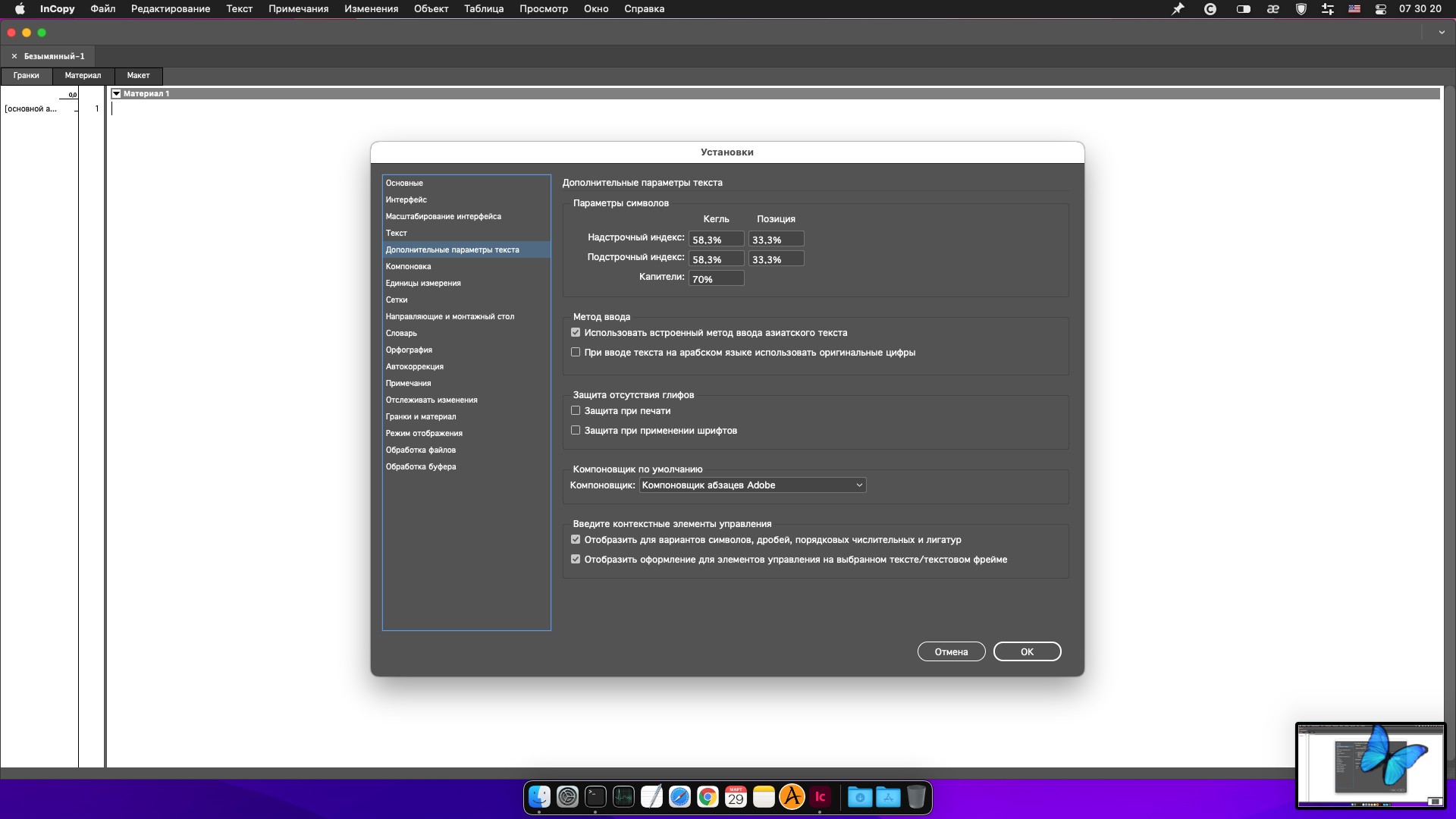The width and height of the screenshot is (1456, 819).
Task: Select Словарь in the preferences list
Action: 401,334
